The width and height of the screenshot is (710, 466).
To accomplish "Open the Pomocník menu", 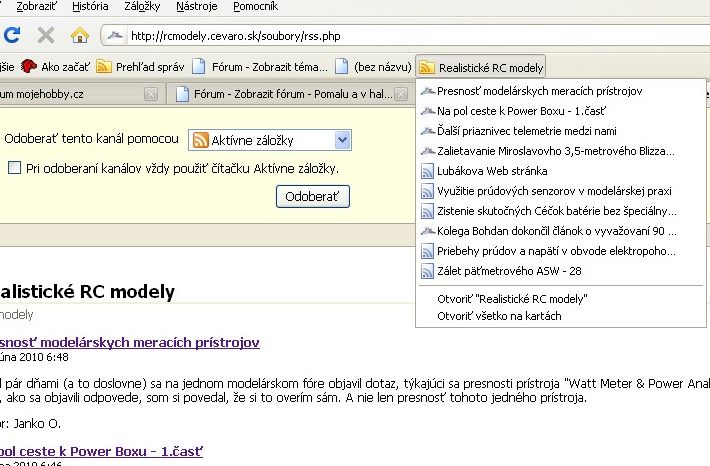I will [x=255, y=6].
